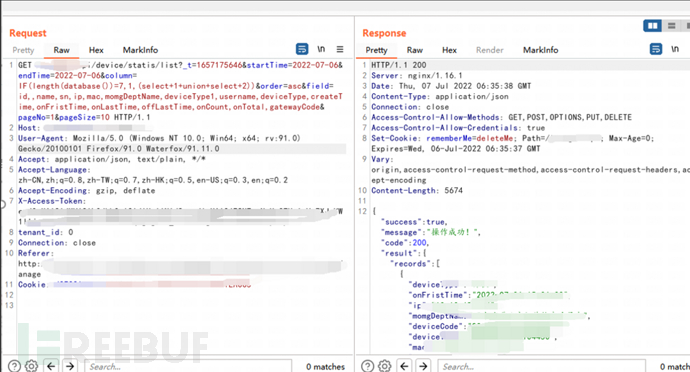Viewport: 690px width, 372px height.
Task: Go to previous match in Response search
Action: pyautogui.click(x=404, y=366)
